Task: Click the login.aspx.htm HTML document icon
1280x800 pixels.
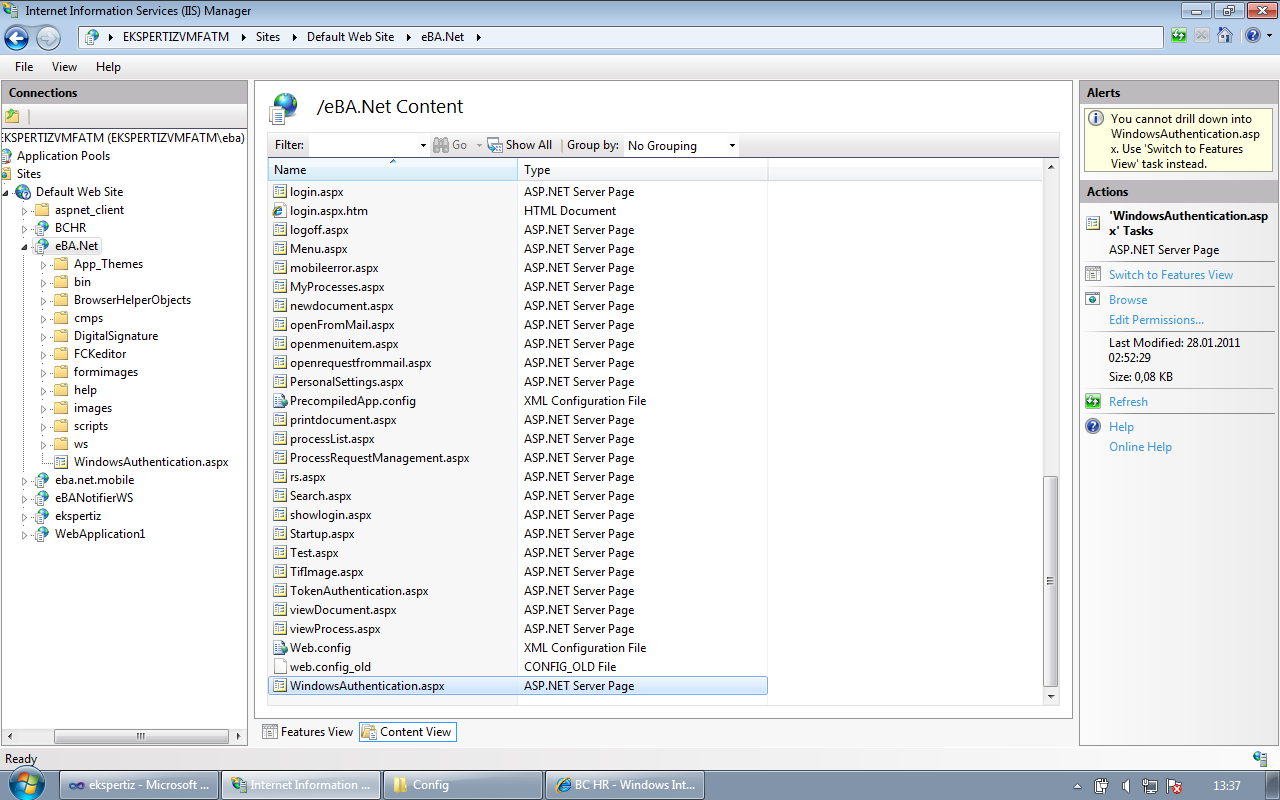Action: point(280,211)
